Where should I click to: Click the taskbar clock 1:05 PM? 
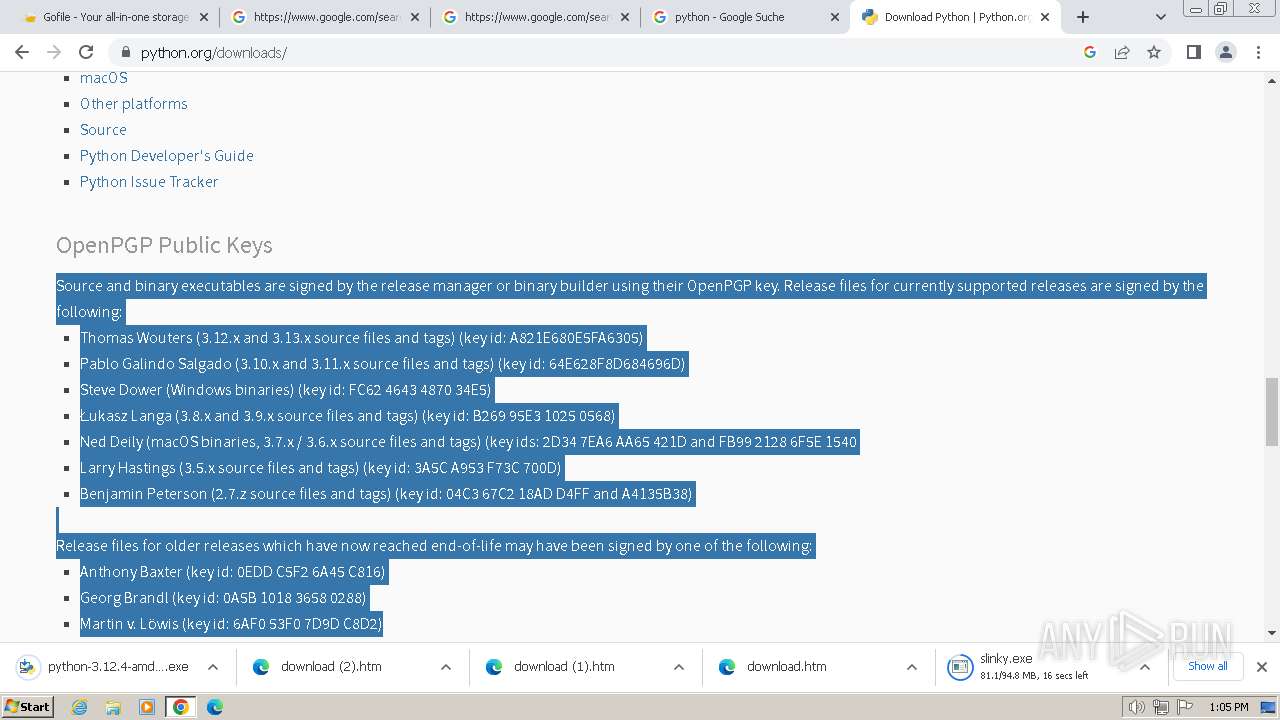click(x=1229, y=707)
